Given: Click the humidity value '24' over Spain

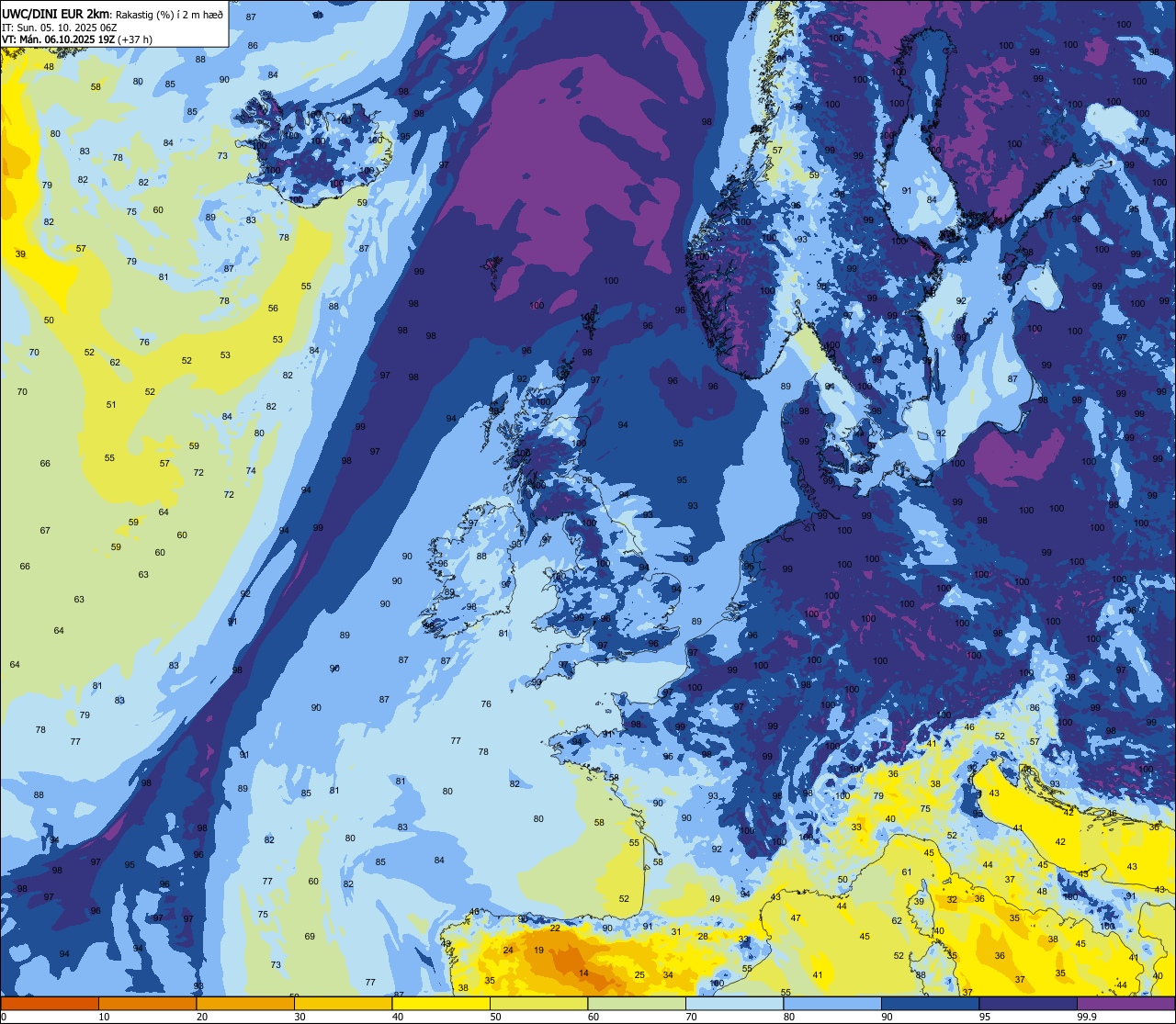Looking at the screenshot, I should [x=508, y=951].
